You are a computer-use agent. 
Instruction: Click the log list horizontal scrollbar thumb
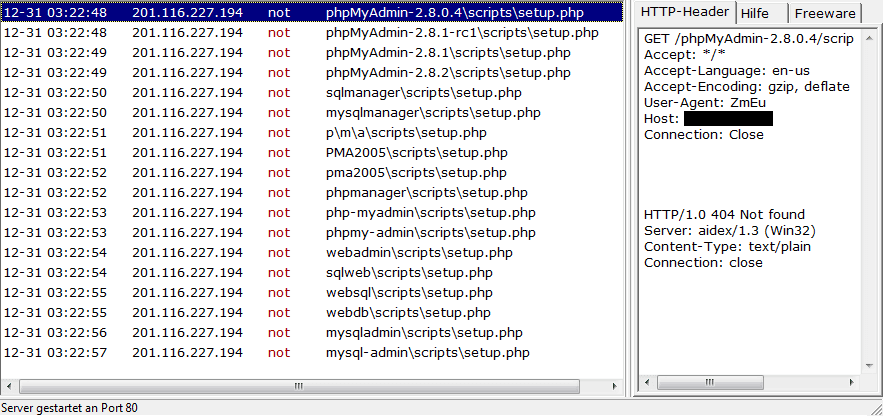tap(299, 386)
